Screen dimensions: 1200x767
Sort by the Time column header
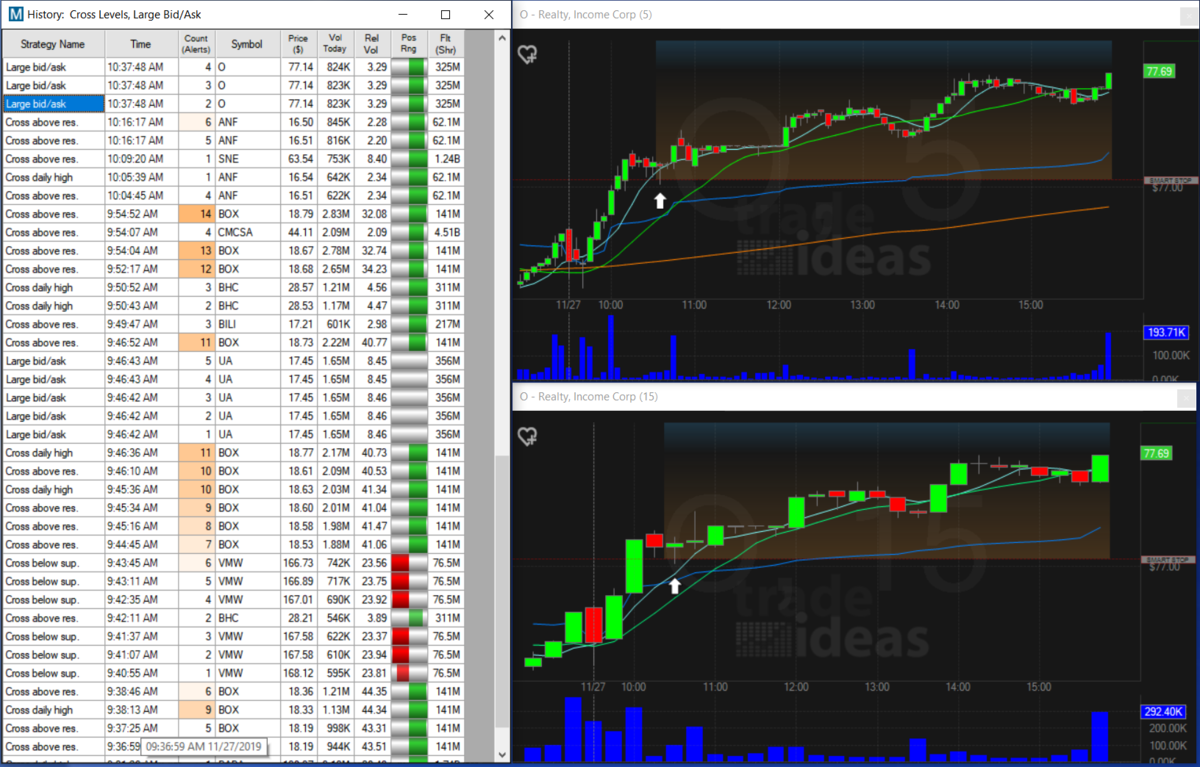pyautogui.click(x=140, y=44)
